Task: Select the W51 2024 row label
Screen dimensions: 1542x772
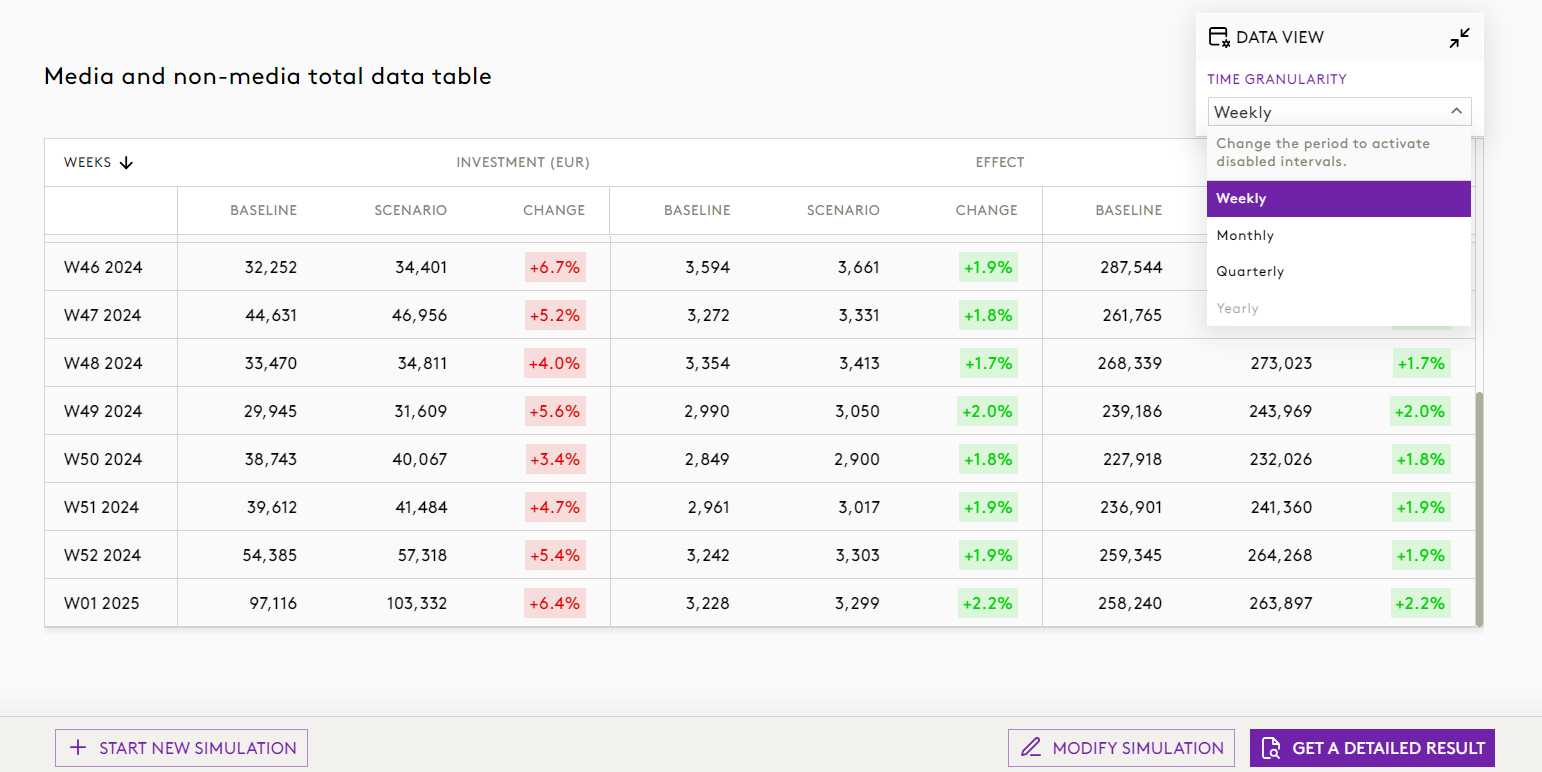Action: coord(103,508)
